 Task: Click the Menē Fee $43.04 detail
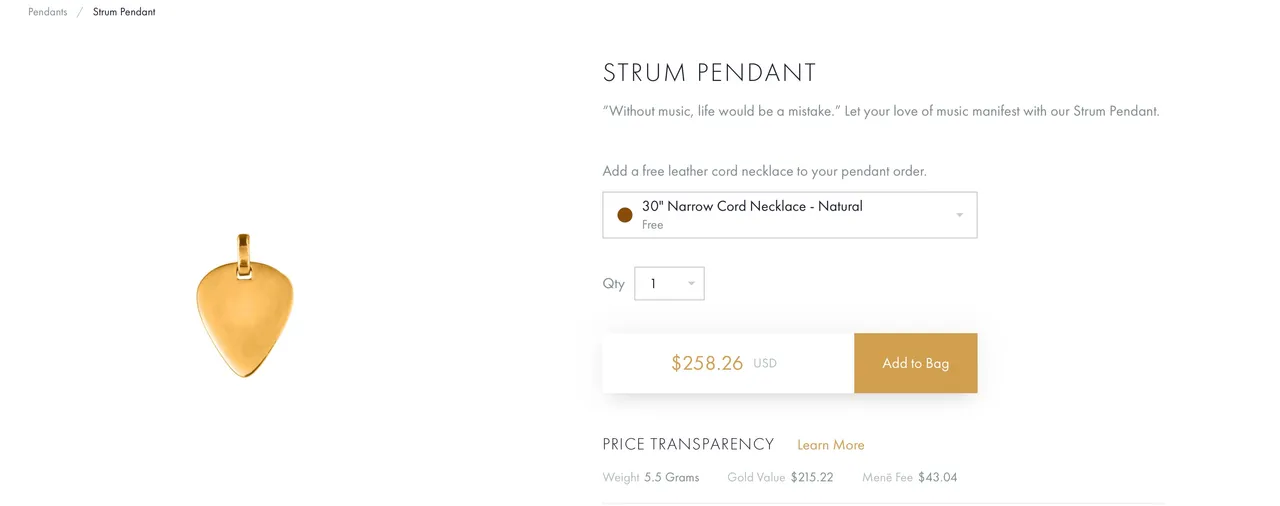pos(910,477)
